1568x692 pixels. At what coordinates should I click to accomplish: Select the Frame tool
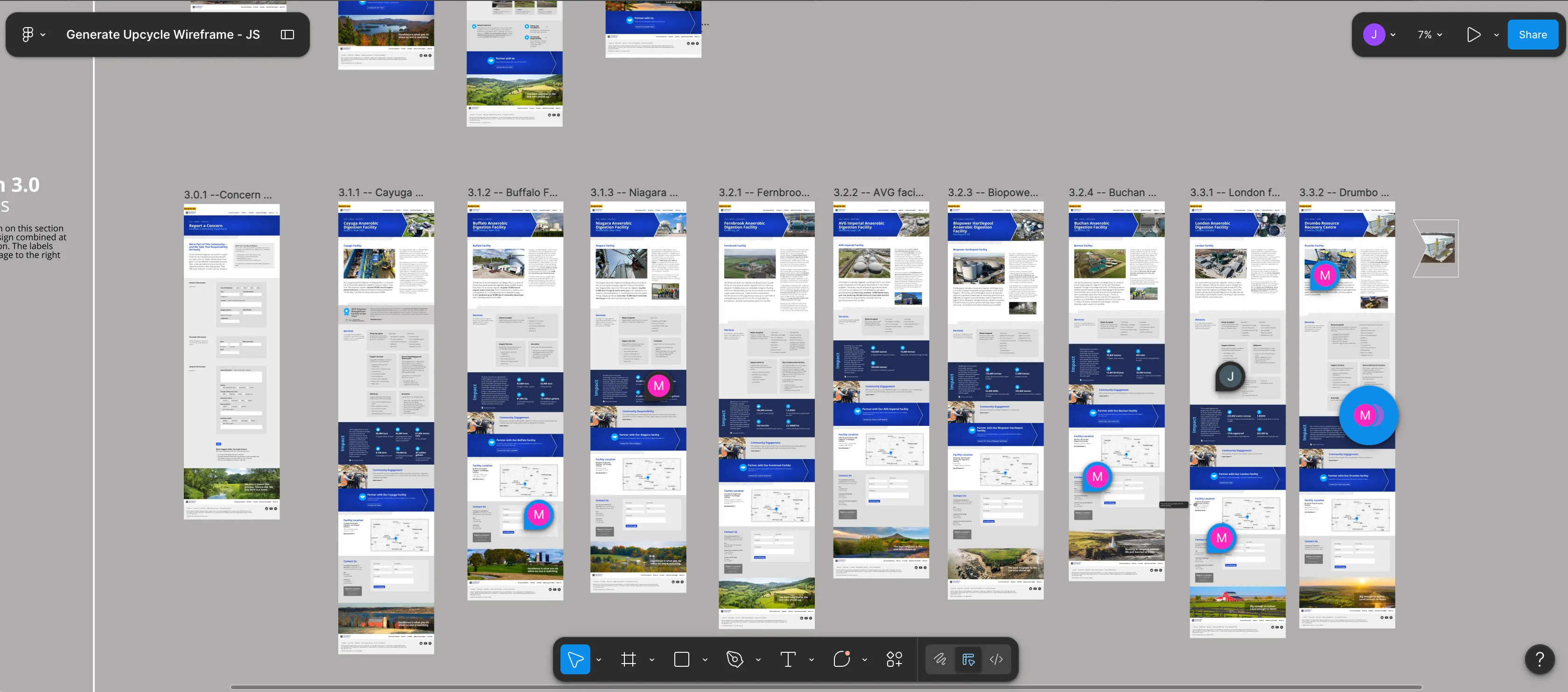tap(628, 659)
